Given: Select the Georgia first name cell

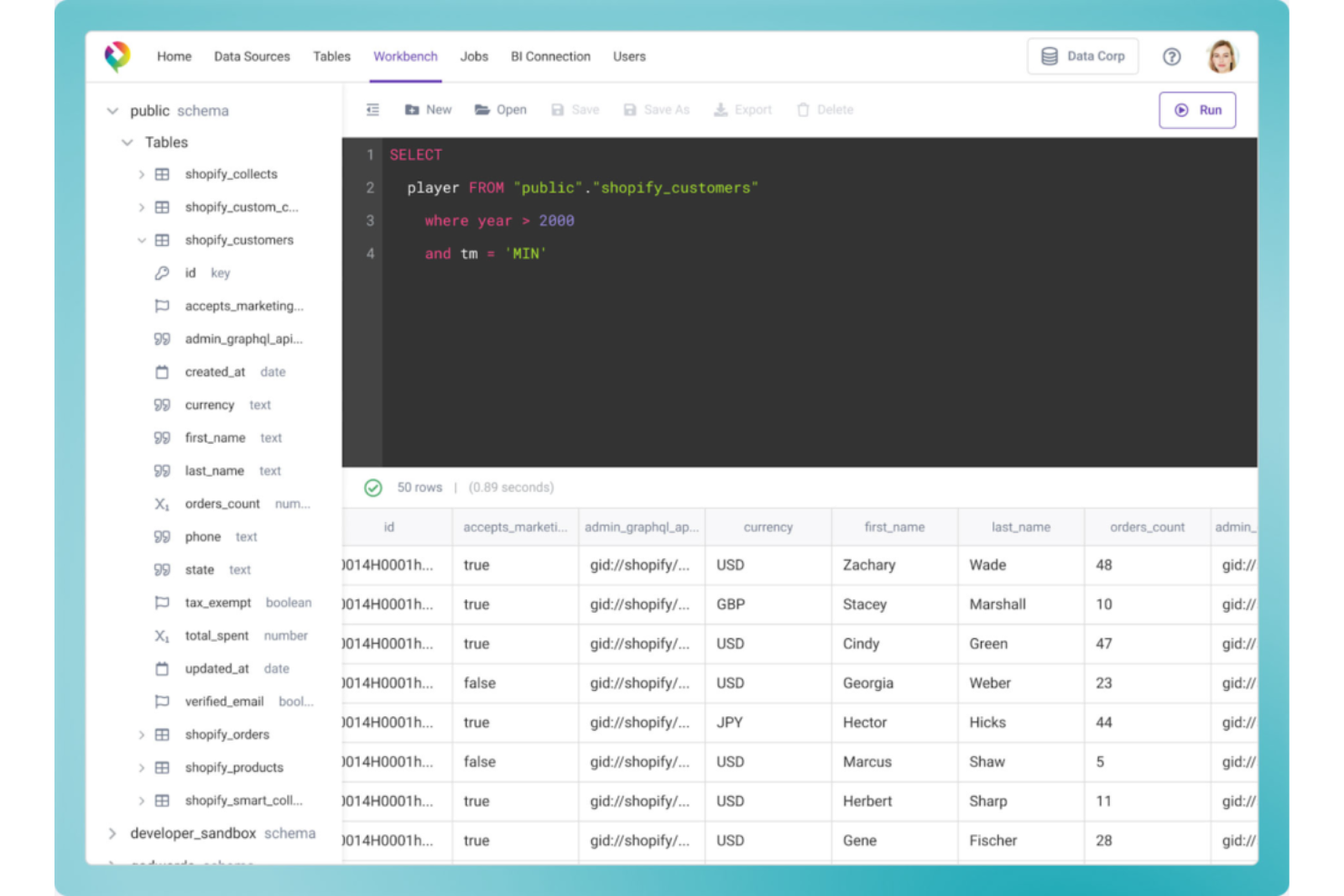Looking at the screenshot, I should [894, 684].
